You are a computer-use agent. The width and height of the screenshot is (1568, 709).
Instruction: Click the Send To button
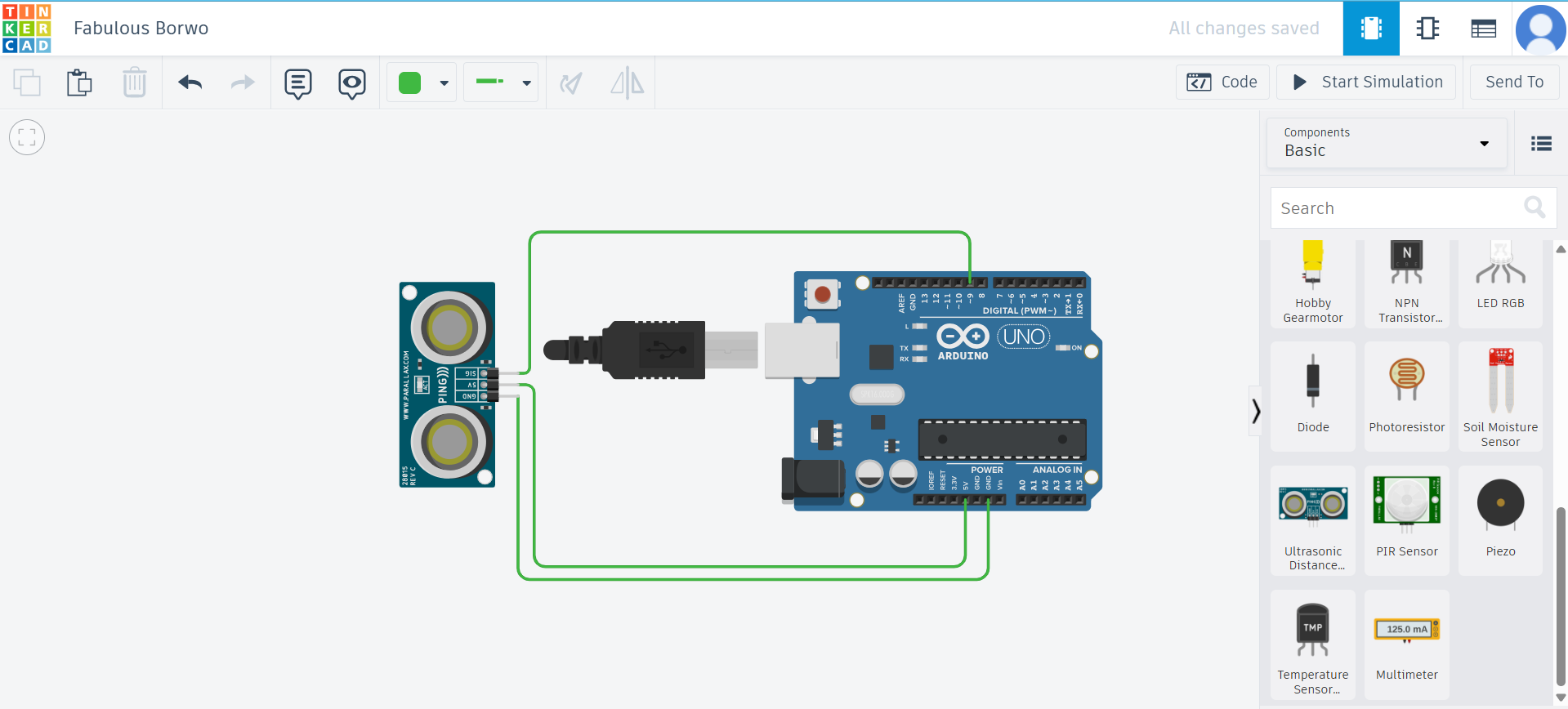[x=1514, y=82]
